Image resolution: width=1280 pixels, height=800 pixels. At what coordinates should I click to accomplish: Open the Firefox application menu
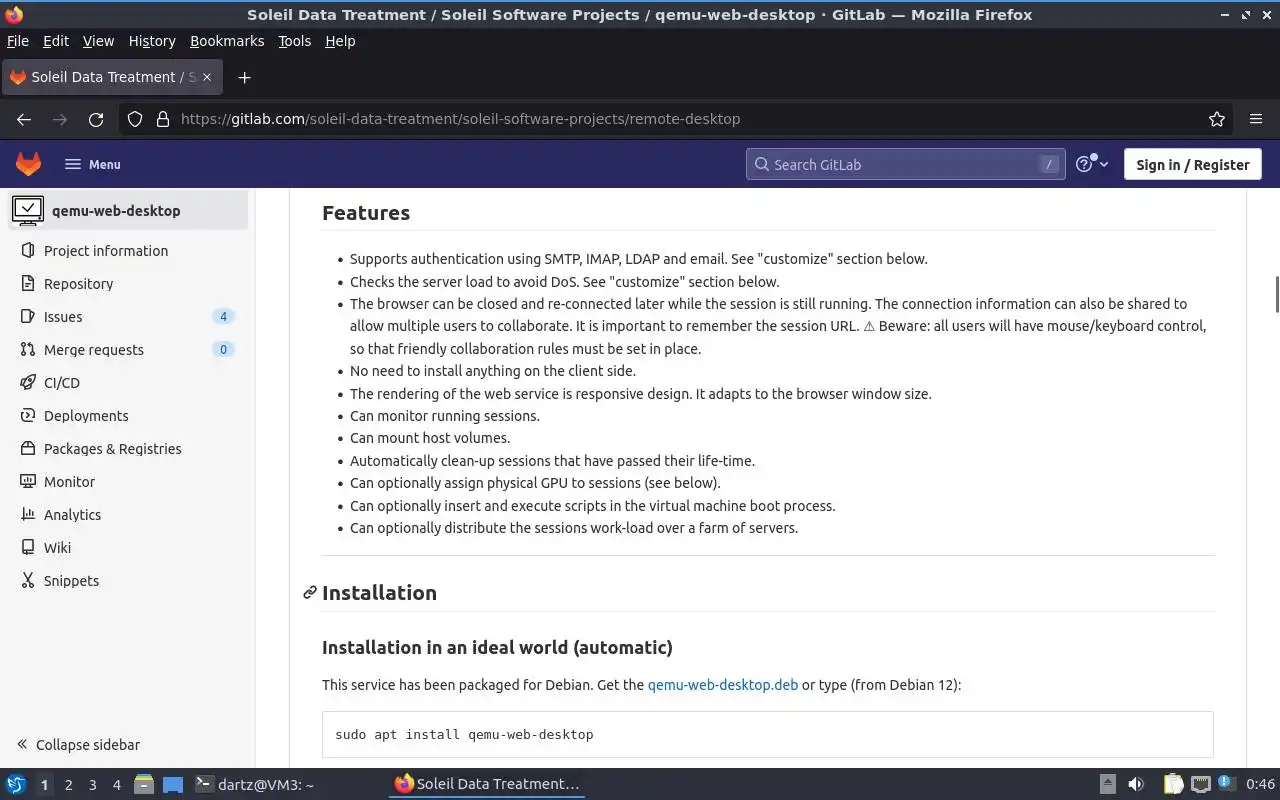point(1256,119)
